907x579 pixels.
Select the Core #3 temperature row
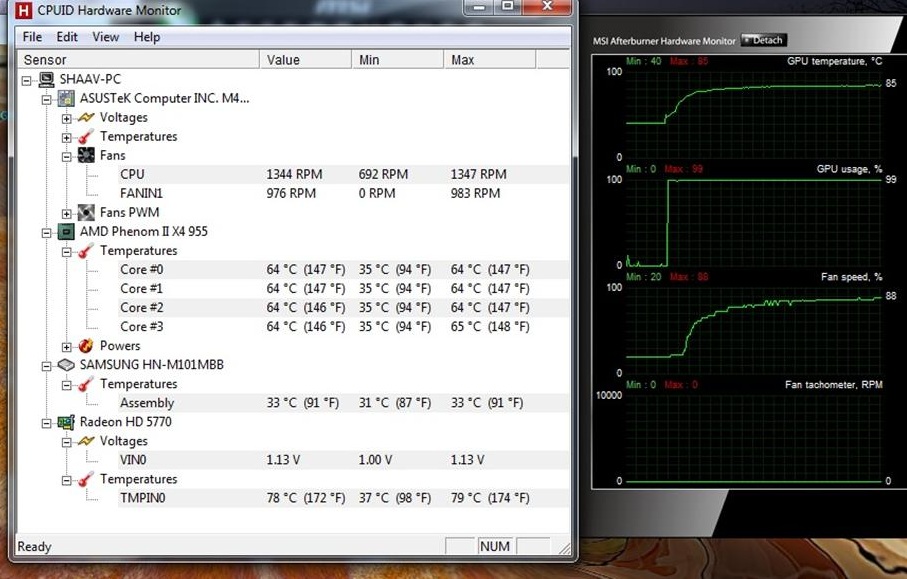(344, 327)
